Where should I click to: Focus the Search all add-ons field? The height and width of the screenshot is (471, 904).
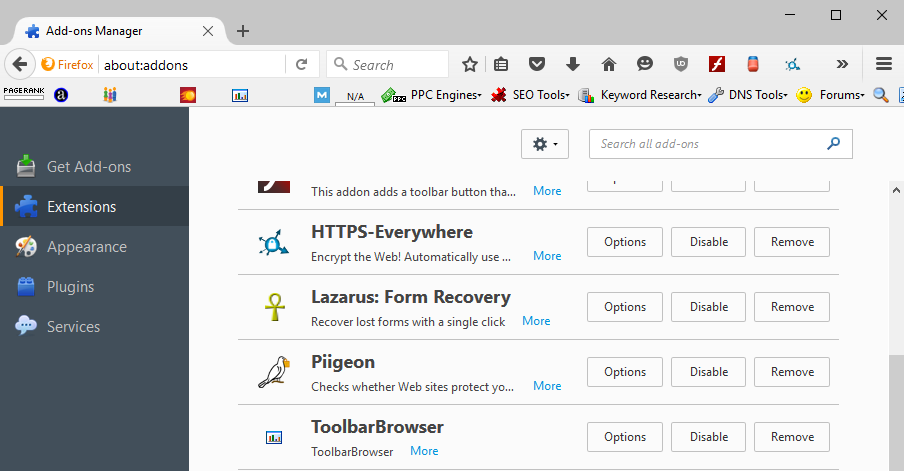(721, 144)
